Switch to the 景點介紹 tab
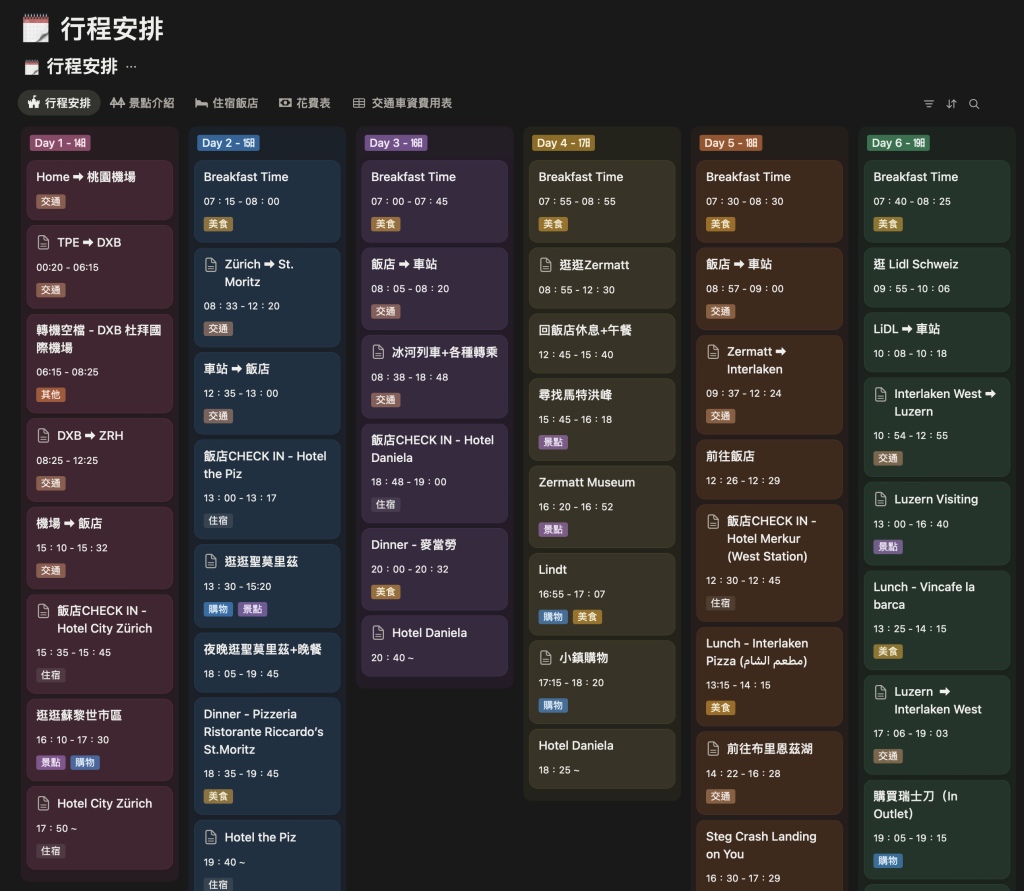The width and height of the screenshot is (1024, 891). pos(142,103)
